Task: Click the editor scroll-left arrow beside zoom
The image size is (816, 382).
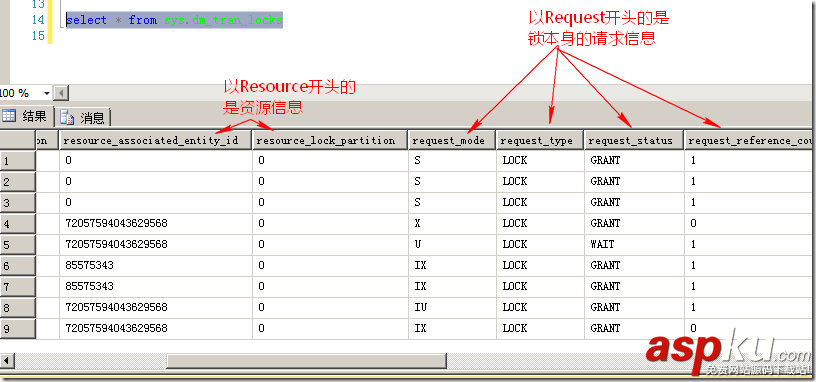Action: pos(61,94)
